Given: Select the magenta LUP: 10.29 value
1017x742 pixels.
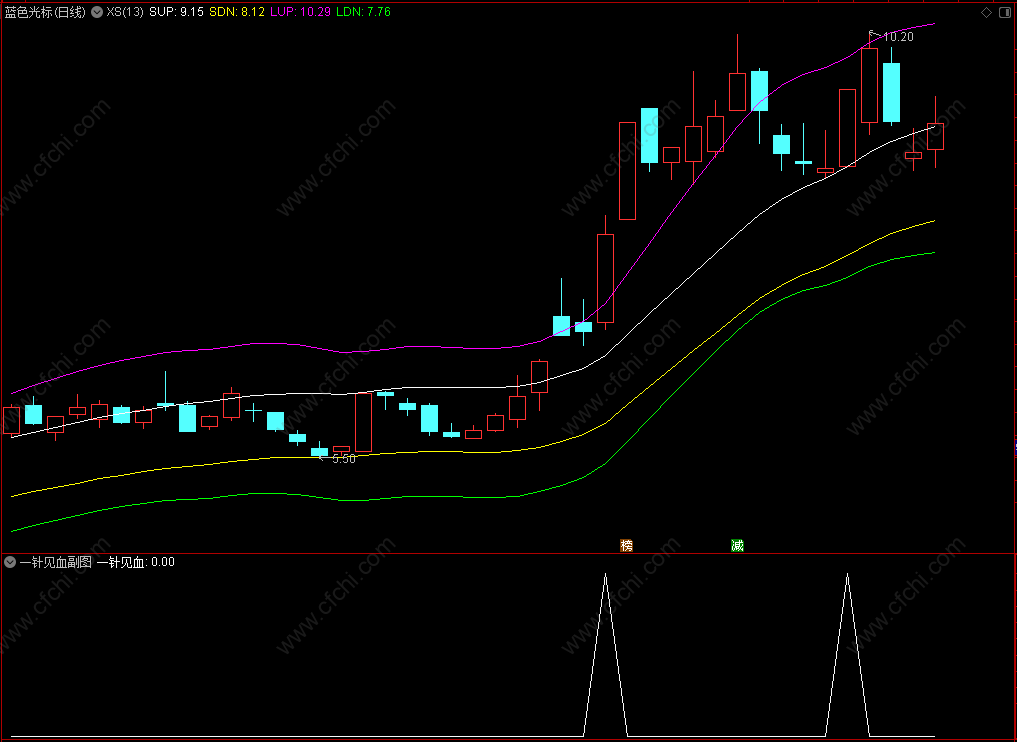Looking at the screenshot, I should [300, 12].
